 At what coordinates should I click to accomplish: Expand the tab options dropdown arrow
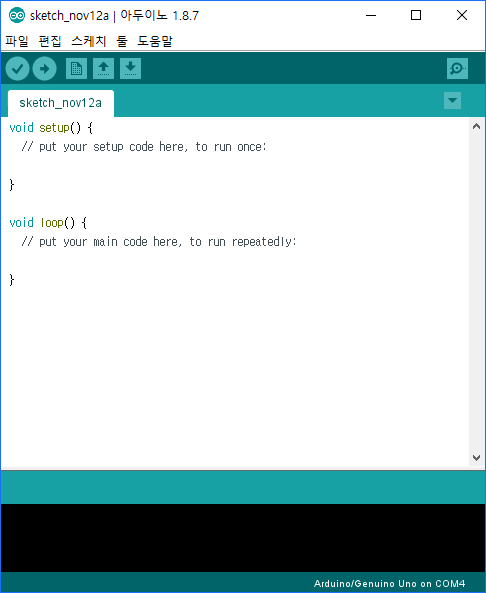tap(452, 101)
